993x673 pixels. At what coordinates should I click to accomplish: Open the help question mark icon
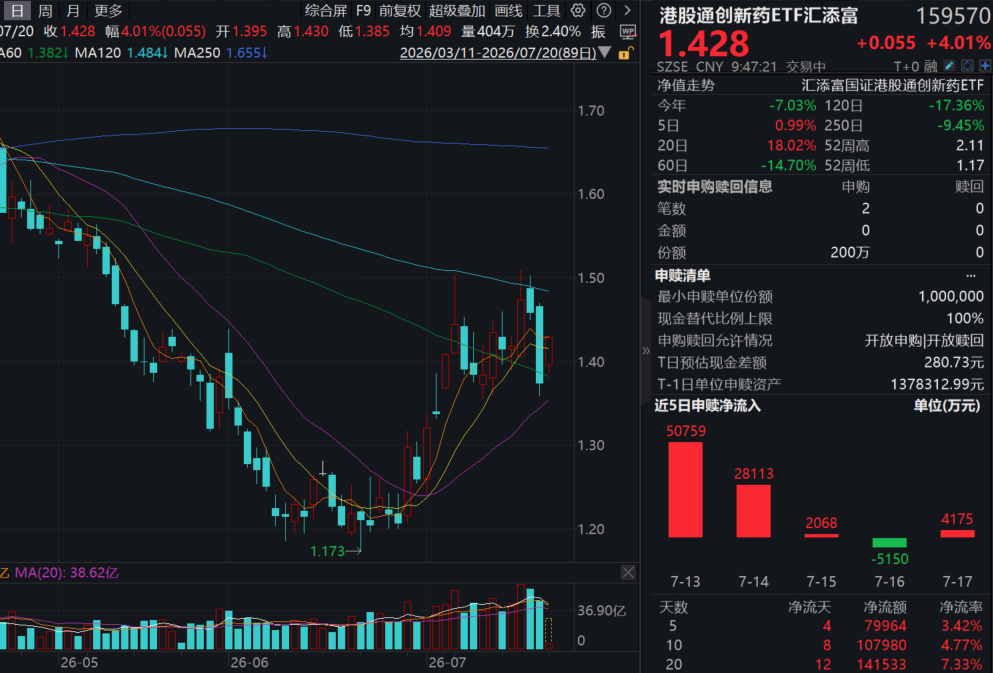pos(604,10)
